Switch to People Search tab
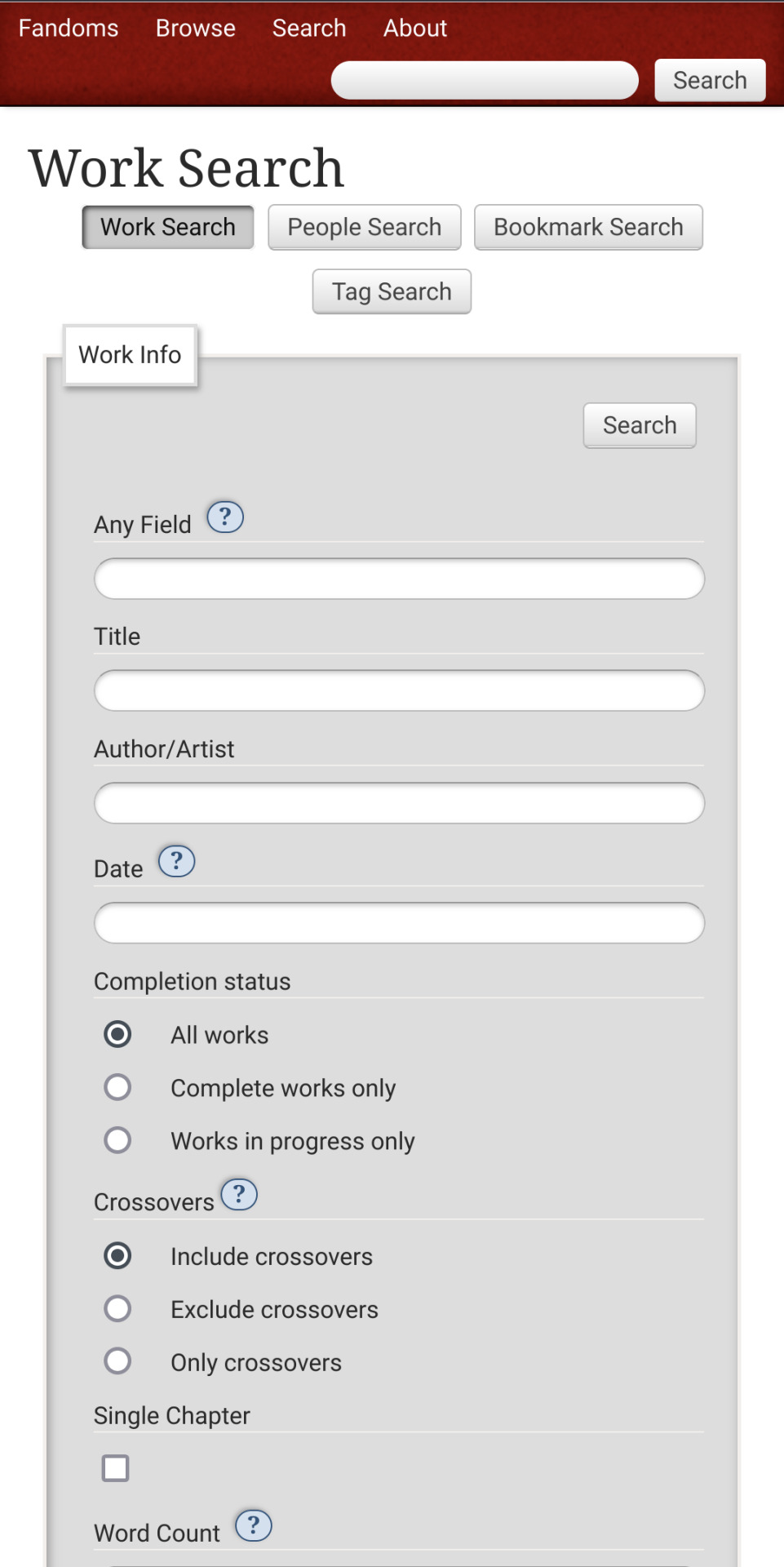This screenshot has width=784, height=1567. [x=365, y=227]
